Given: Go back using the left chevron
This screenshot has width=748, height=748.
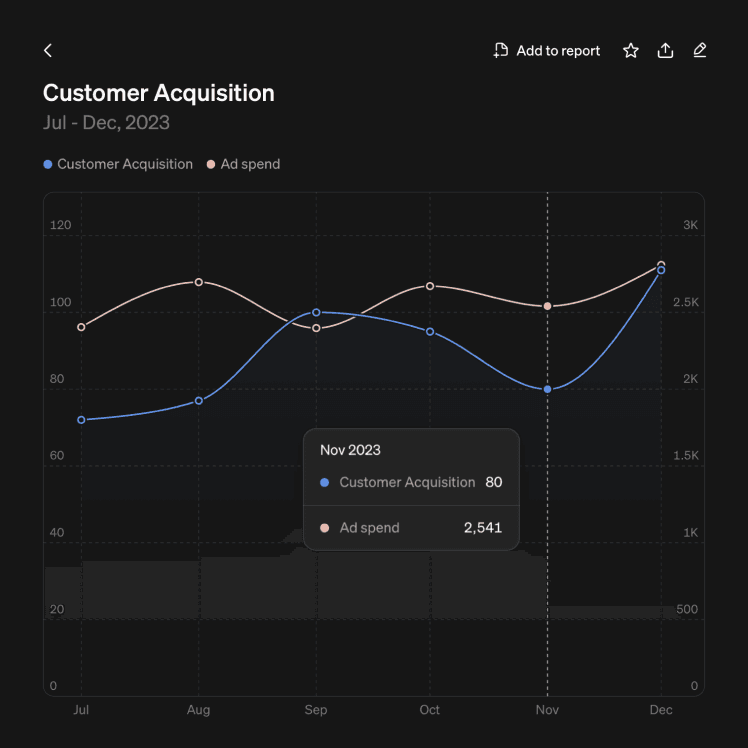Looking at the screenshot, I should (47, 50).
